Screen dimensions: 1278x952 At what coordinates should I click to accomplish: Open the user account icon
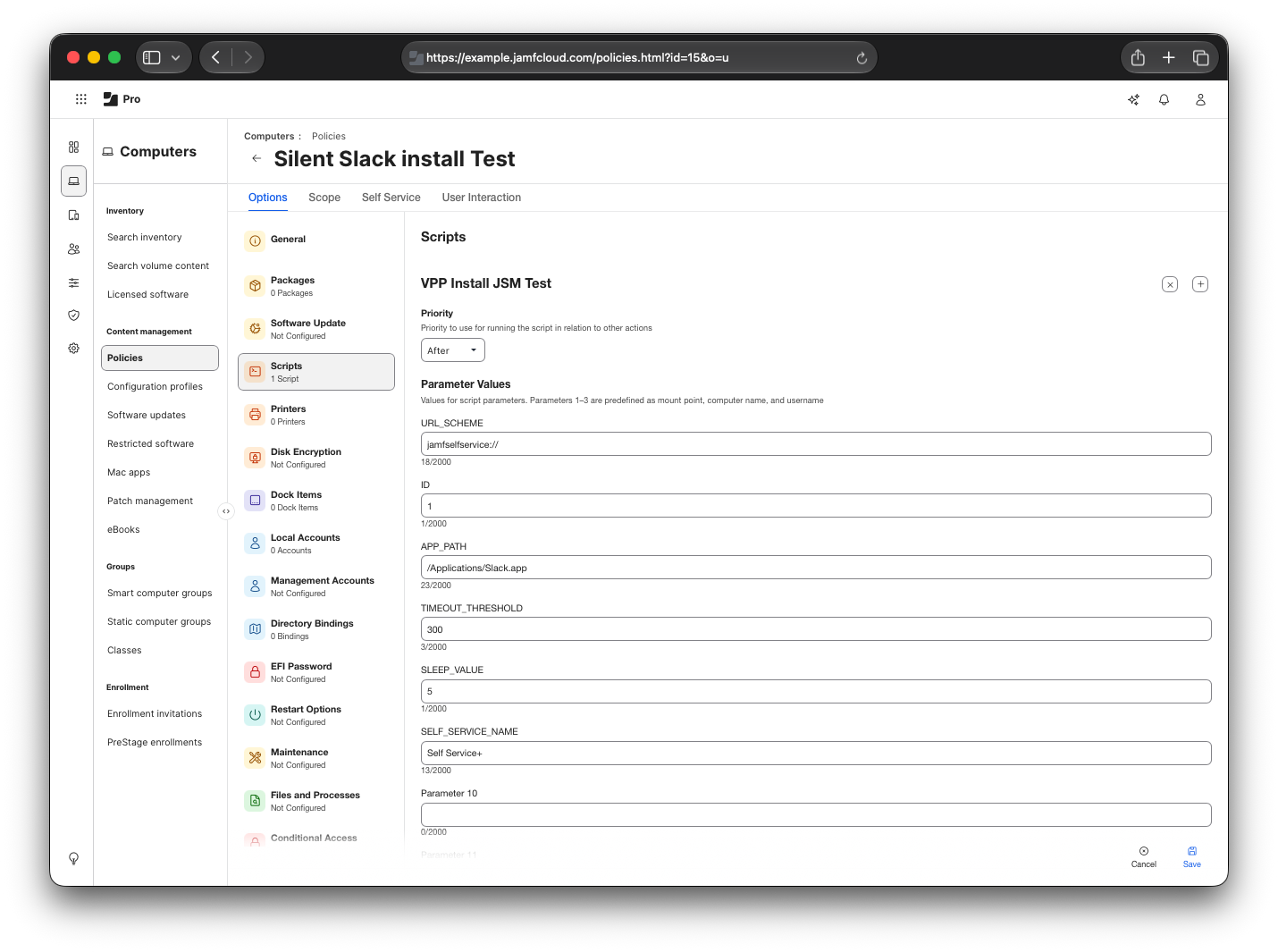tap(1200, 100)
